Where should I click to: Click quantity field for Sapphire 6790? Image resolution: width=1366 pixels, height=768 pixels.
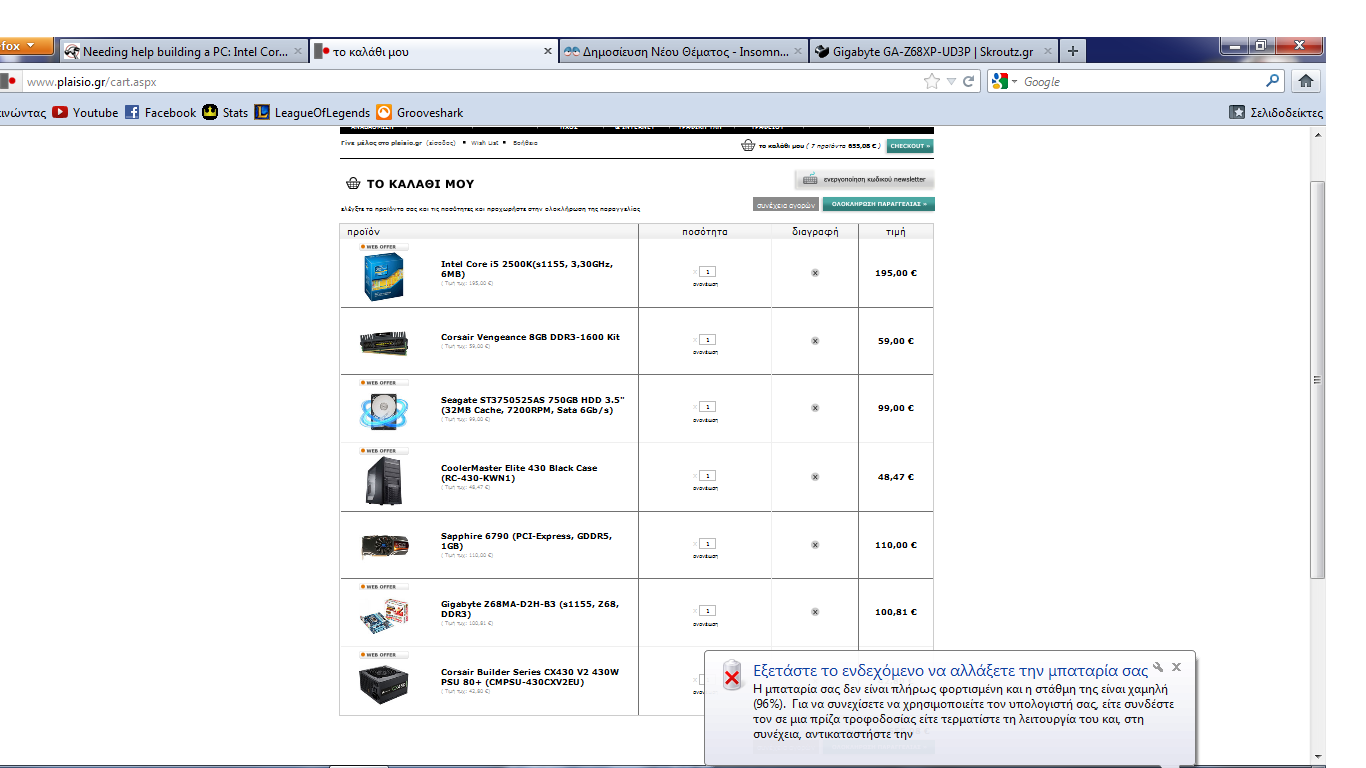coord(708,544)
